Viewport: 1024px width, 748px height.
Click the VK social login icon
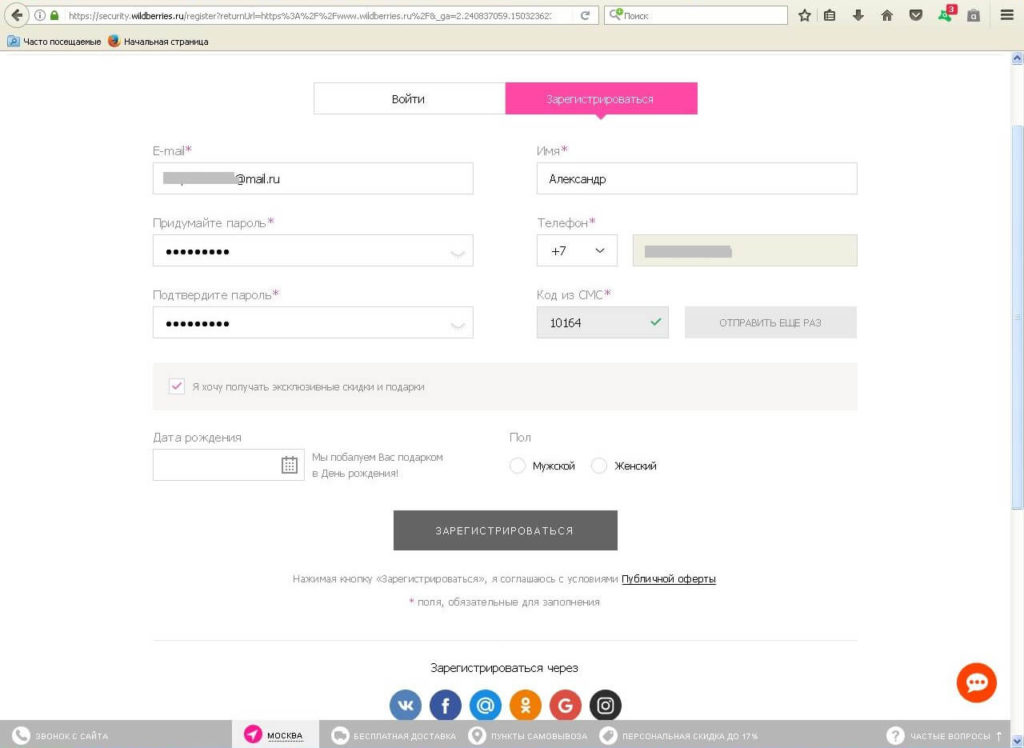coord(405,706)
